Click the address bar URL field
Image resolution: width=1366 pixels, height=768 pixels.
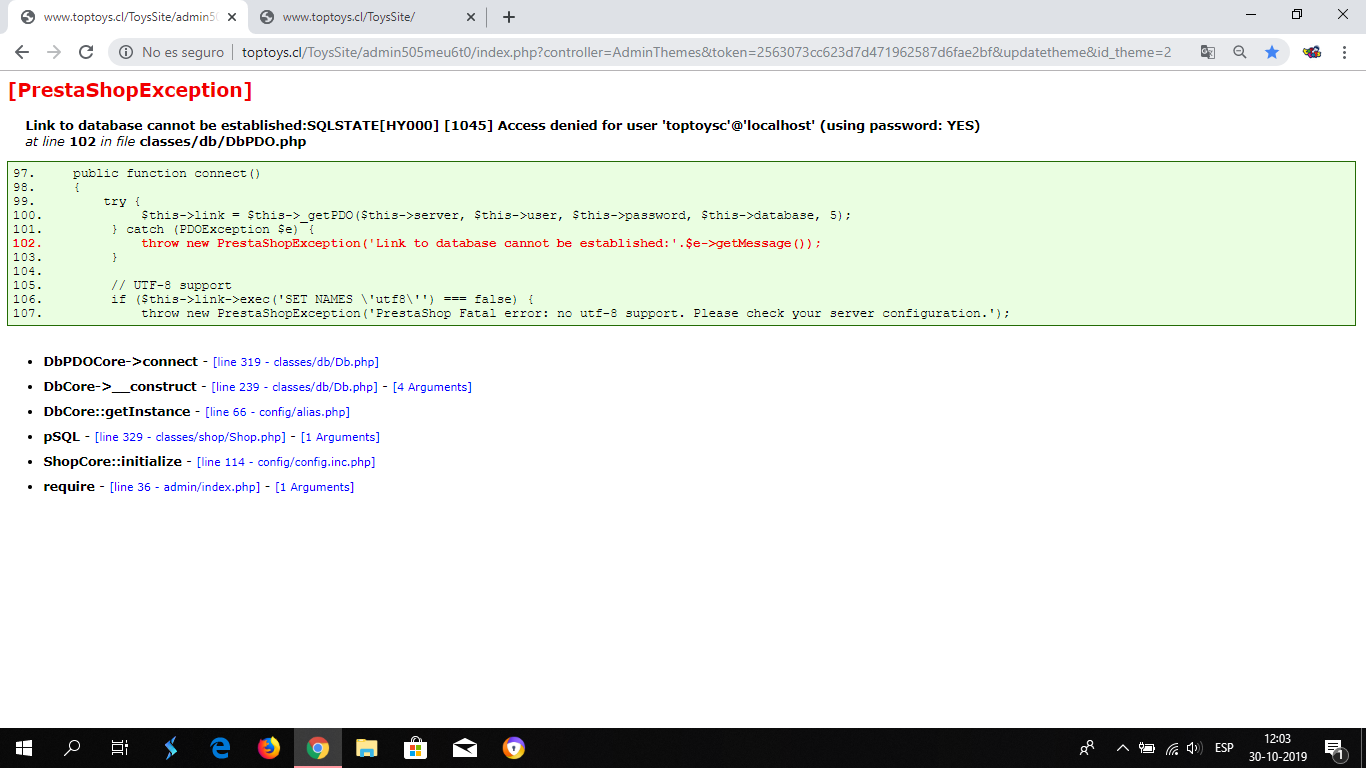706,52
